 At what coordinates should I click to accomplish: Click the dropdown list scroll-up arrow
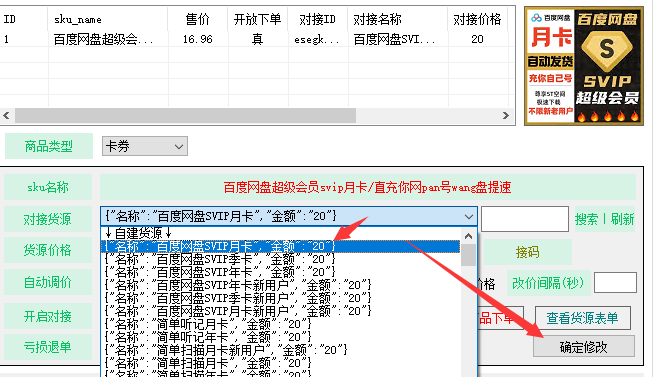tap(469, 236)
